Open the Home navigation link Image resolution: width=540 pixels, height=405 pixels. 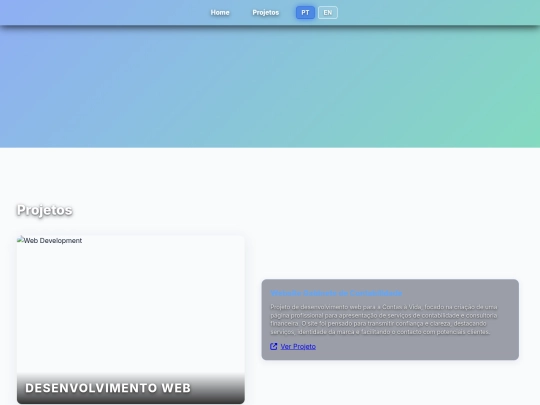220,13
